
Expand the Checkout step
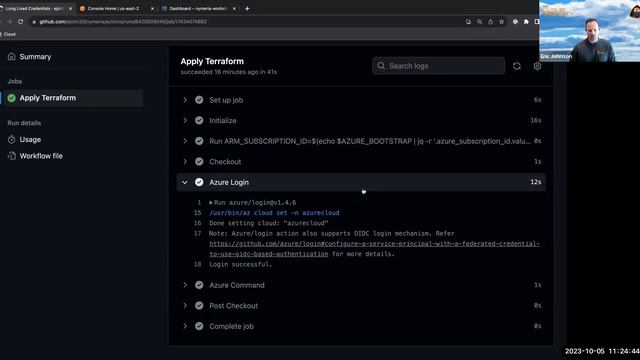(361, 162)
